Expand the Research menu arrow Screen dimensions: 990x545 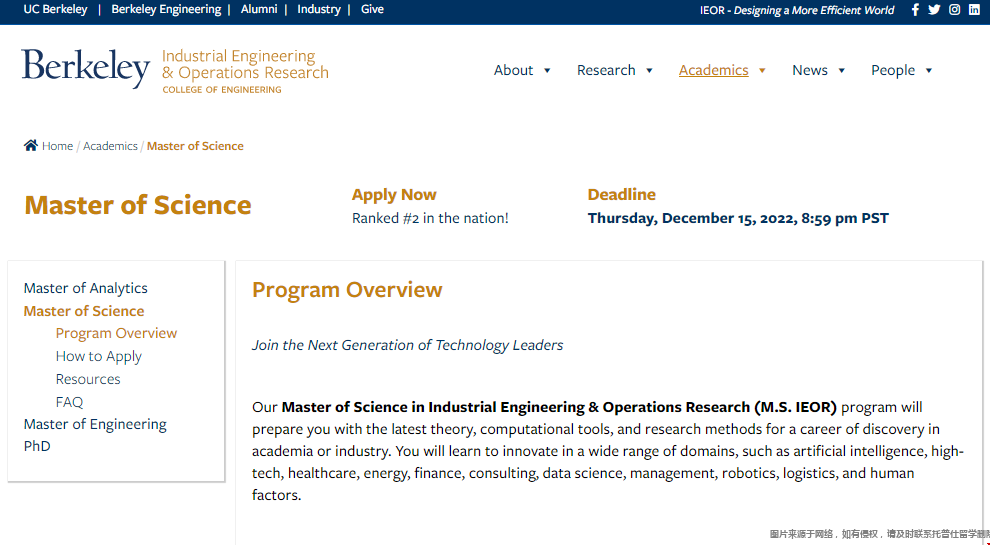coord(649,71)
